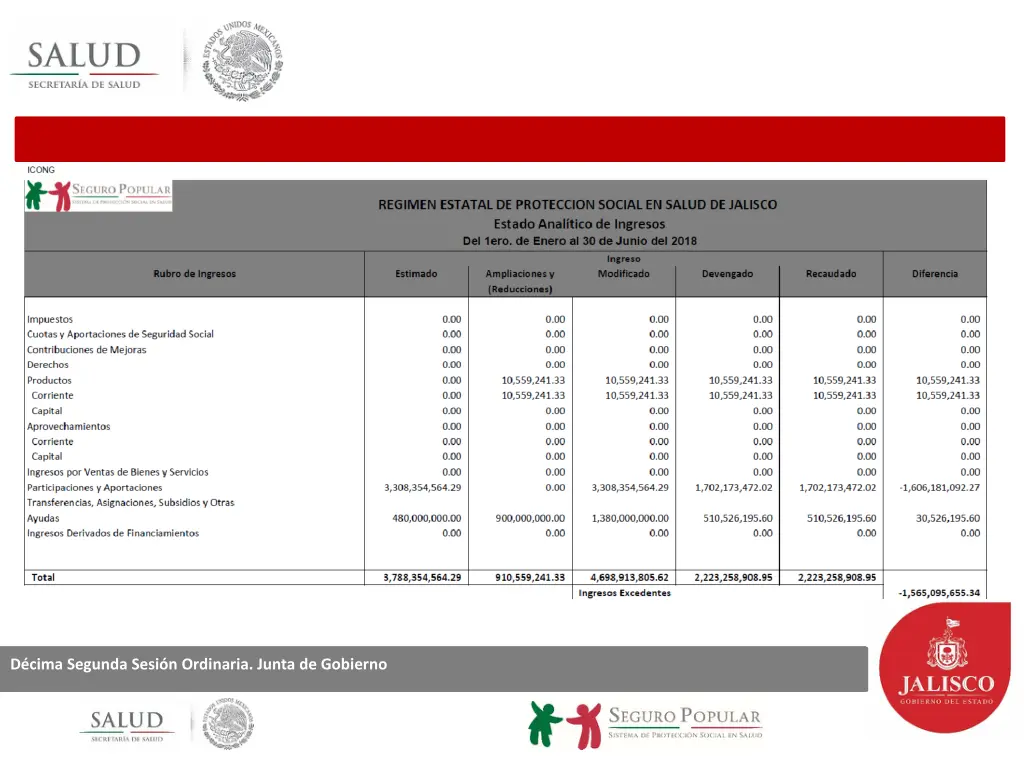Select 'Transferencias, Asignaciones, Subsidios y Otras' label
The height and width of the screenshot is (768, 1024).
pyautogui.click(x=130, y=503)
